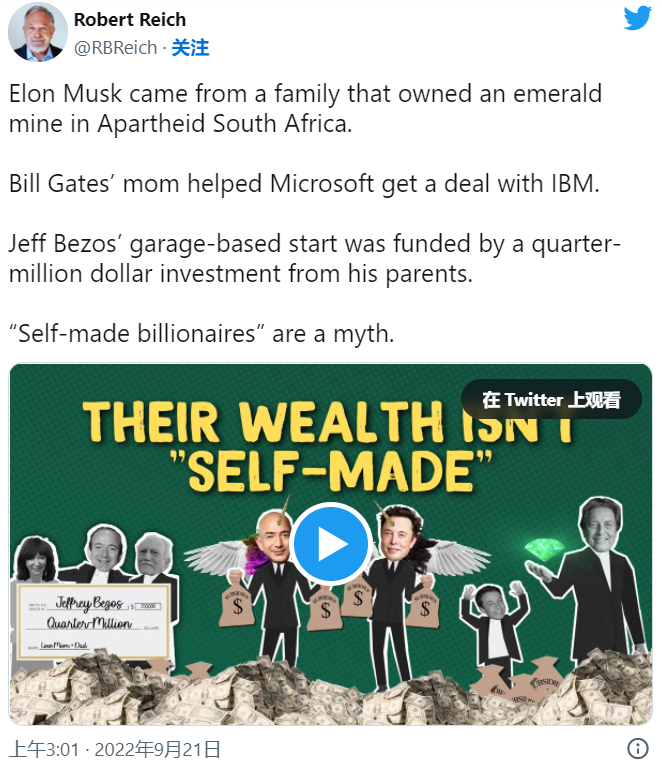This screenshot has height=762, width=662.
Task: Open the 上午3:01 · 2022年9月21日 timestamp link
Action: (115, 749)
